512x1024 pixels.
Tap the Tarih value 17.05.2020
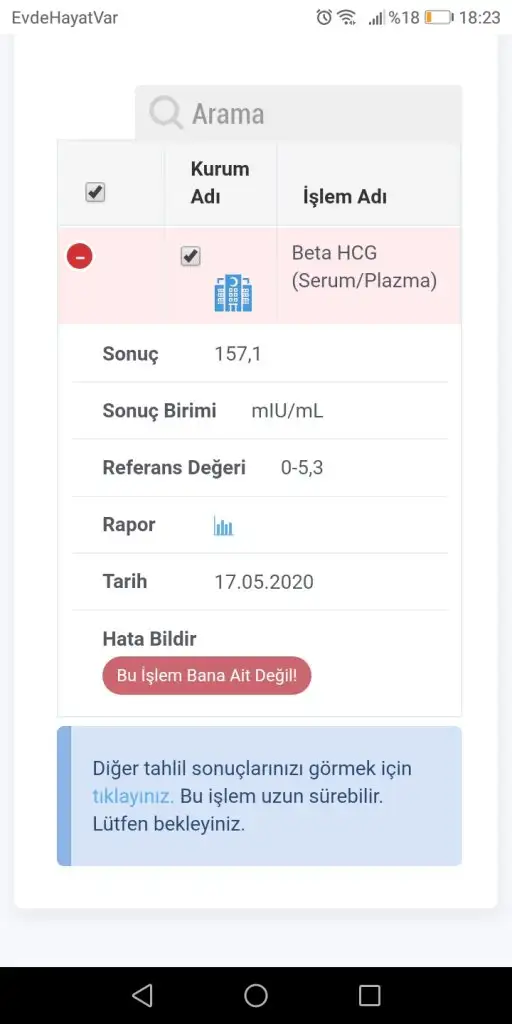pos(264,582)
